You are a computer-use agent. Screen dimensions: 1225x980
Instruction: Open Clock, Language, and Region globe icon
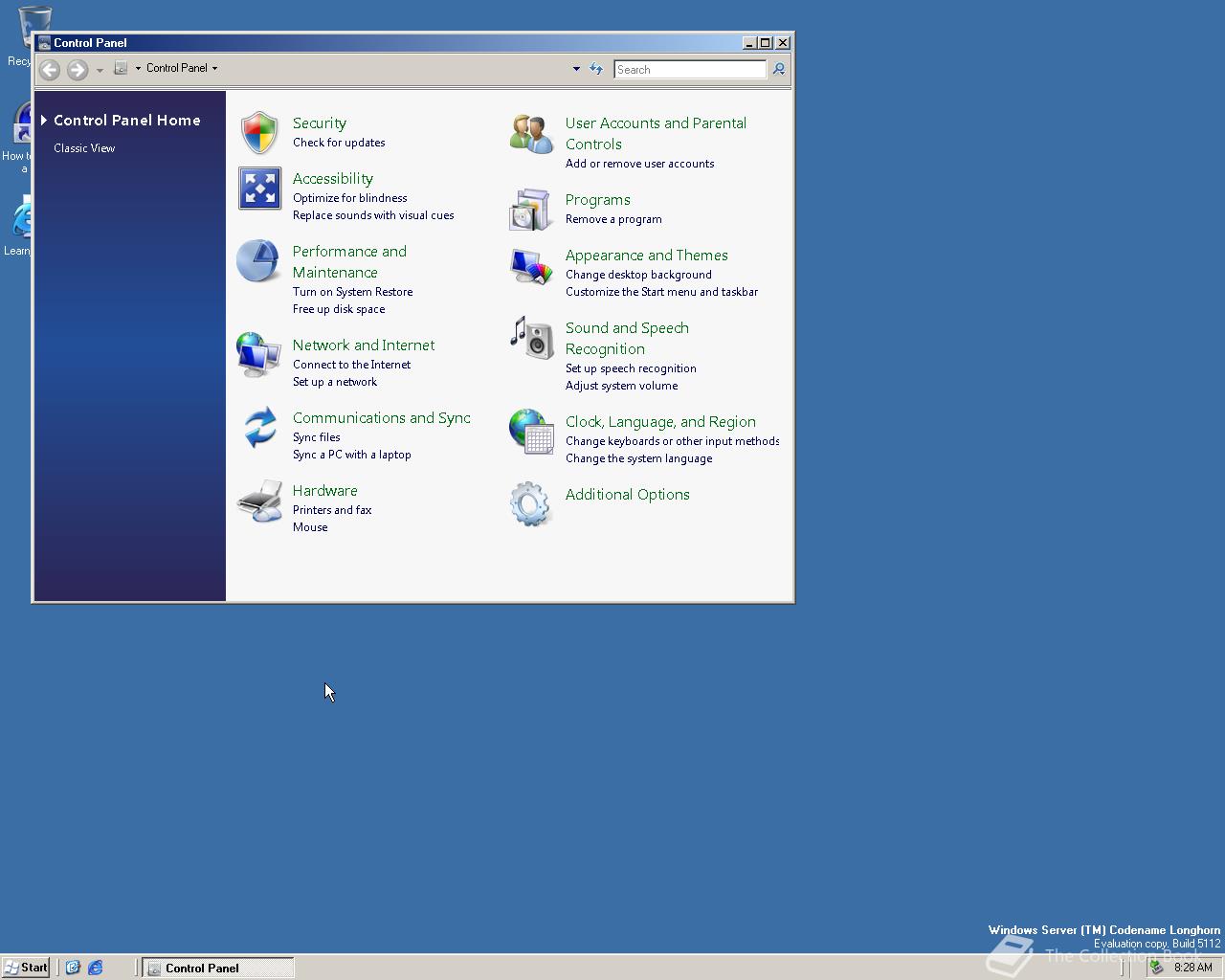(531, 432)
